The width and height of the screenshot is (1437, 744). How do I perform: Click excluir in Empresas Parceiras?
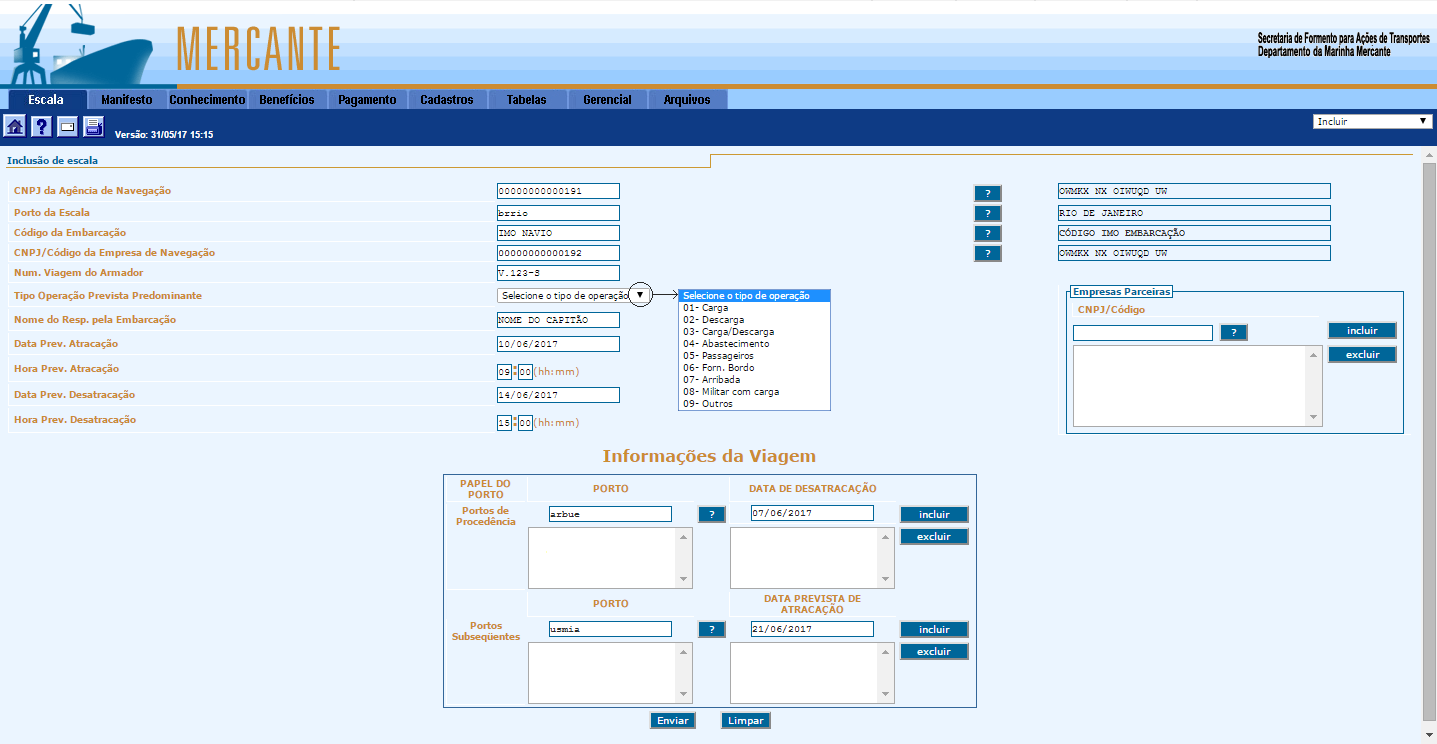tap(1362, 354)
